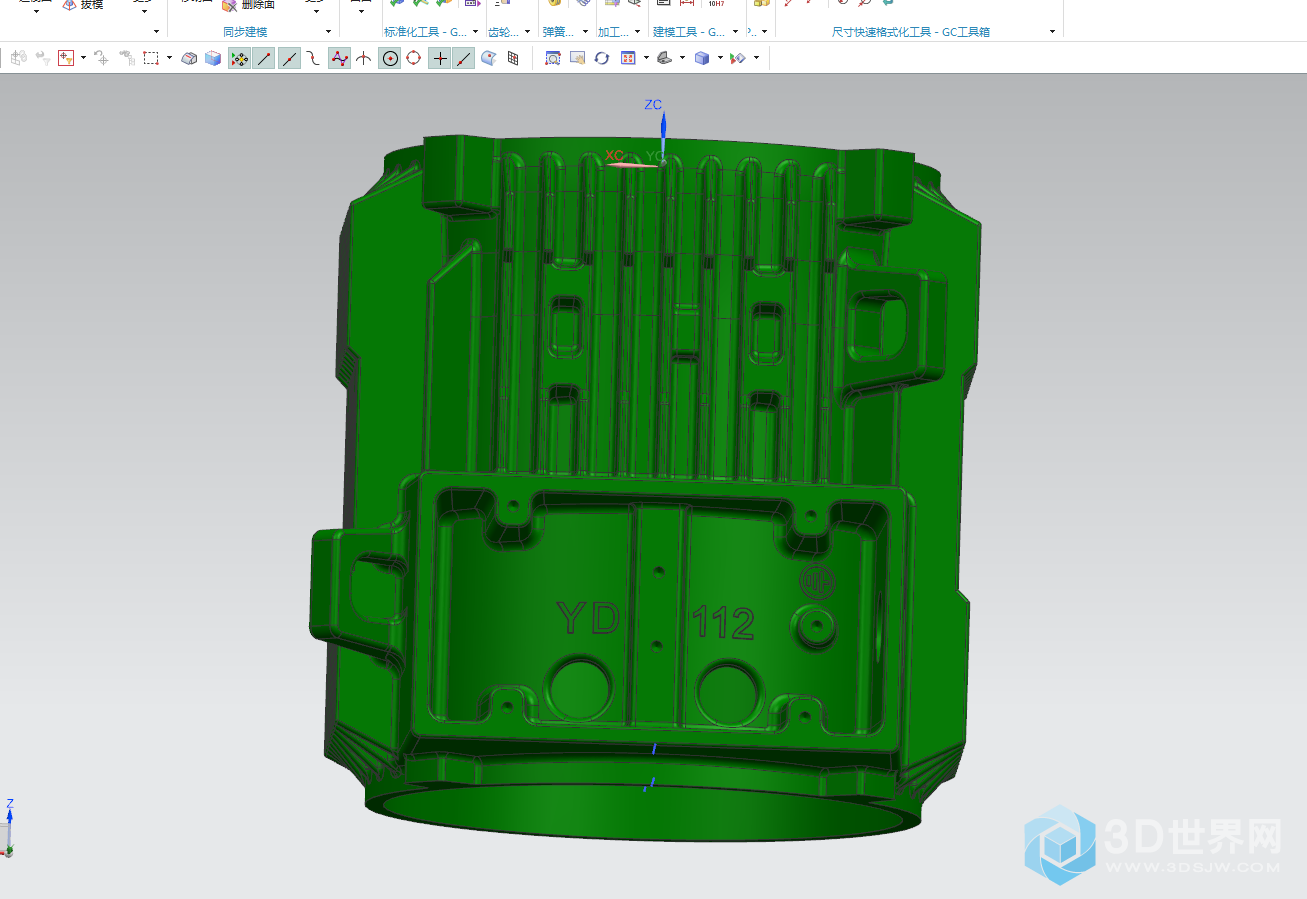The width and height of the screenshot is (1307, 899).
Task: Open rendering style dropdown arrow
Action: [683, 58]
